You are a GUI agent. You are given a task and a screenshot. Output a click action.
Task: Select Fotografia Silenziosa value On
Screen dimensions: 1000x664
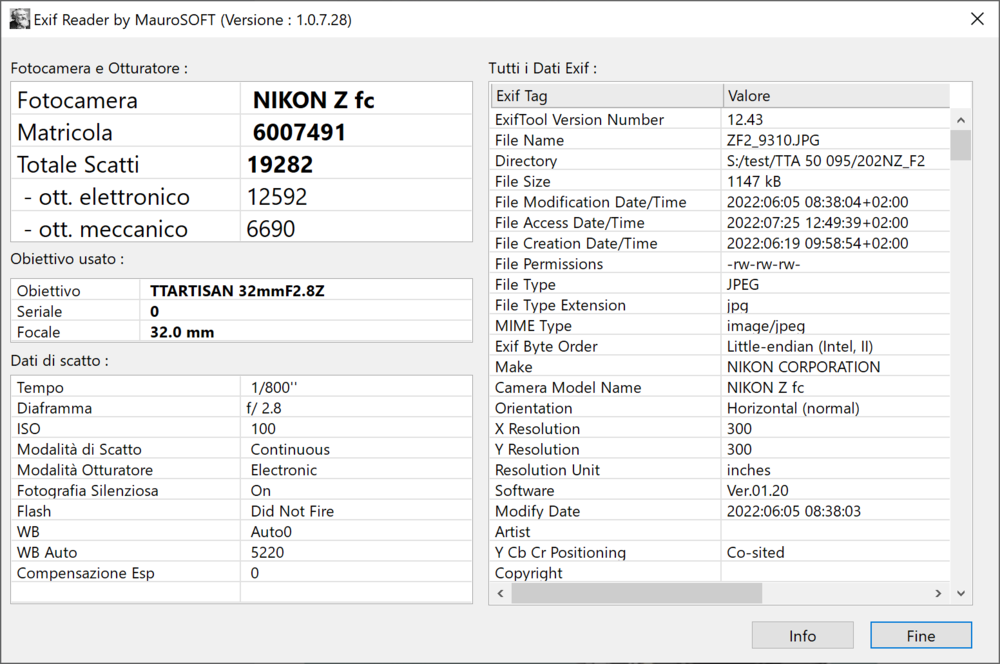coord(260,491)
